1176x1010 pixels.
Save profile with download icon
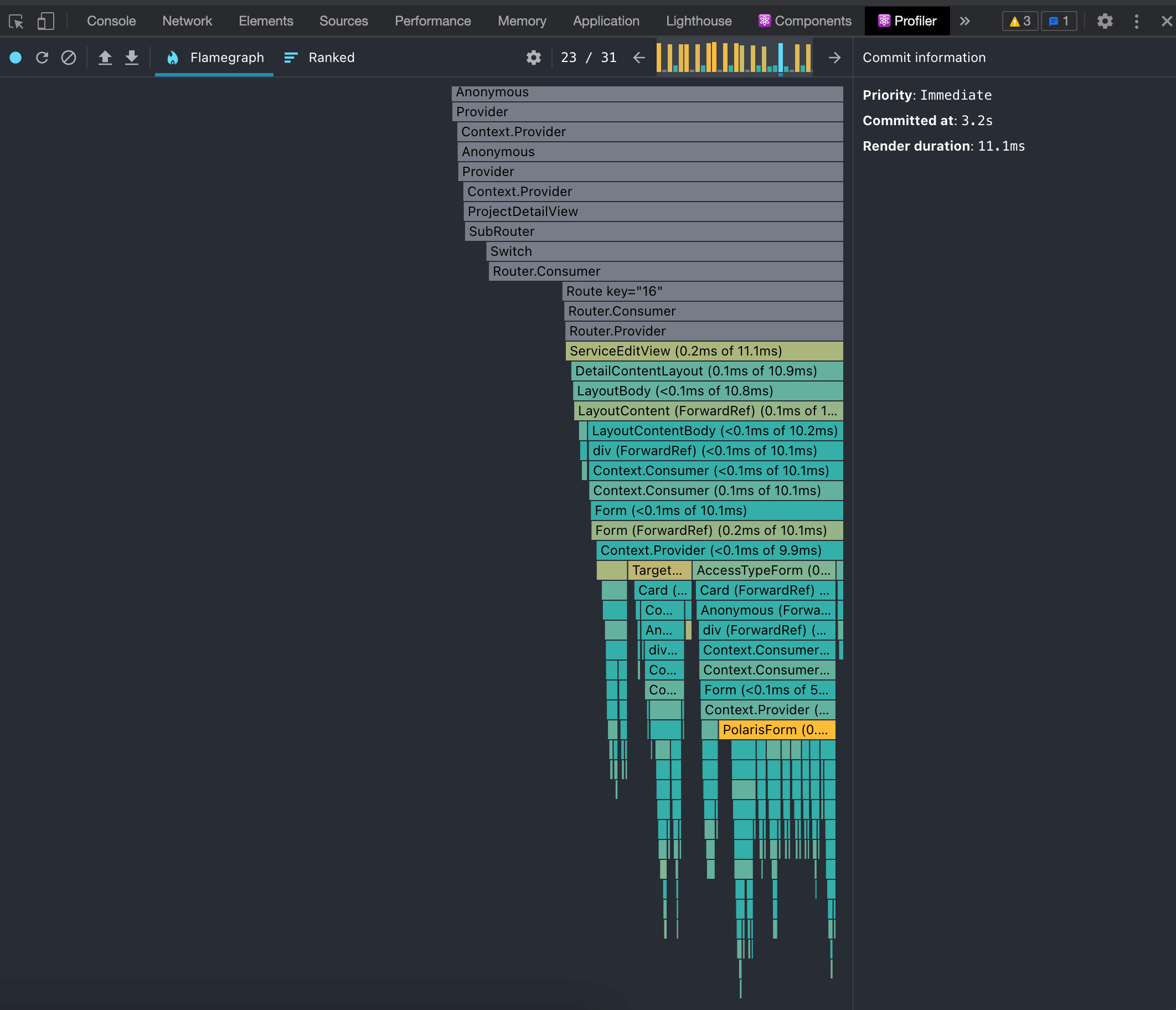(x=132, y=58)
